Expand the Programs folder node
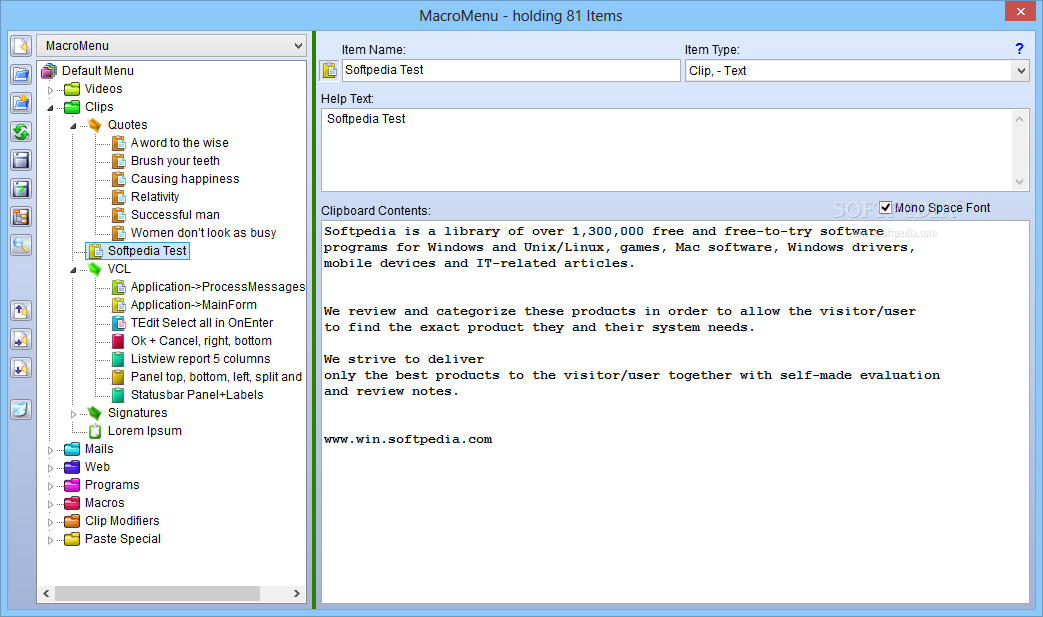The image size is (1043, 617). pyautogui.click(x=51, y=486)
